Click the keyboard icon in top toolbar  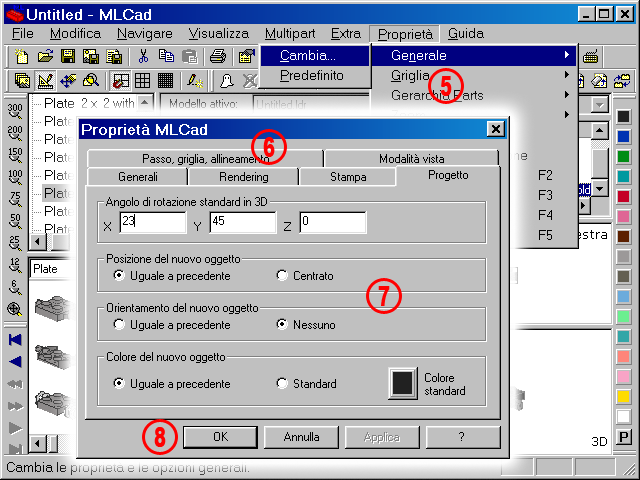(x=590, y=56)
